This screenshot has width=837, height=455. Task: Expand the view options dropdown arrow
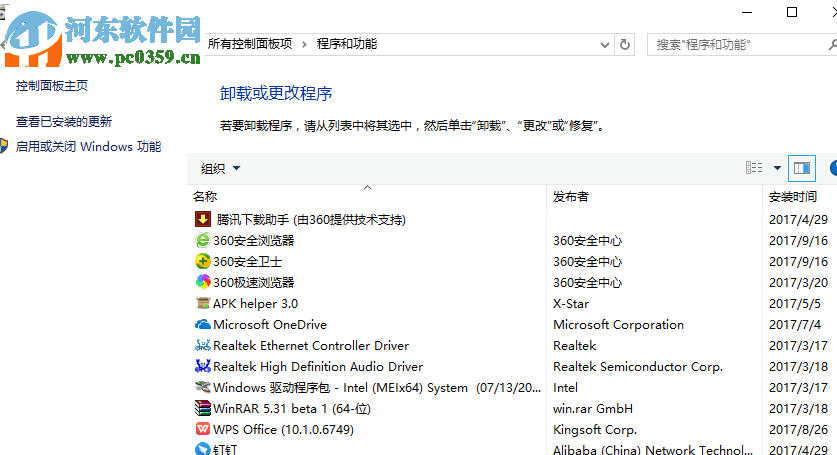coord(777,168)
